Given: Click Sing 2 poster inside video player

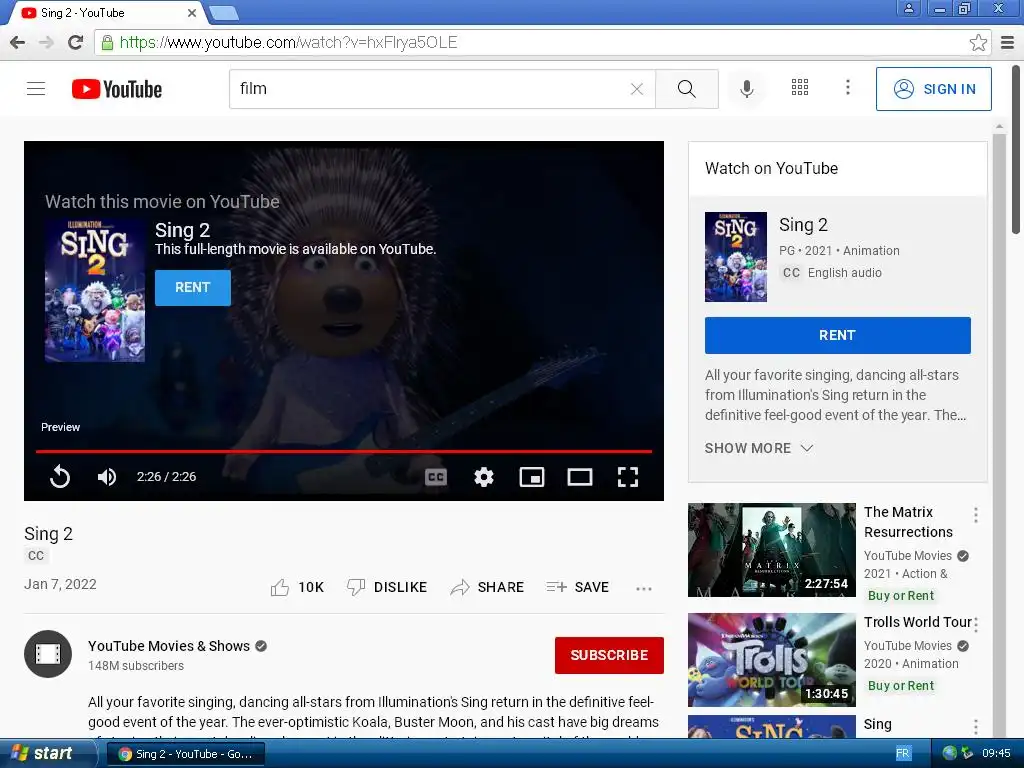Looking at the screenshot, I should [95, 291].
